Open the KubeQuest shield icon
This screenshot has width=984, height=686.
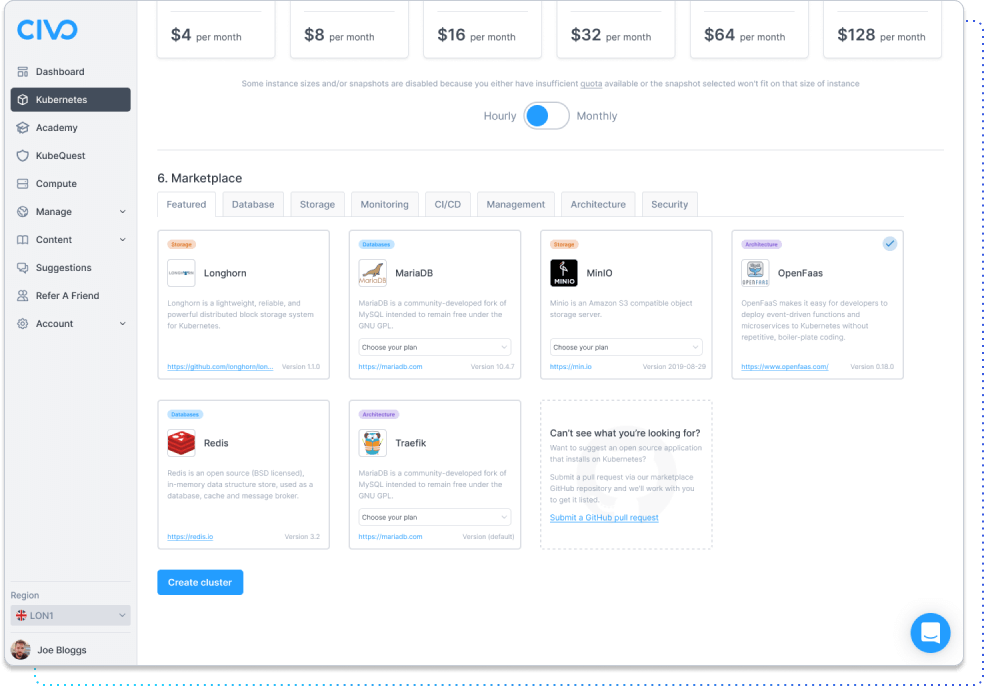tap(23, 156)
